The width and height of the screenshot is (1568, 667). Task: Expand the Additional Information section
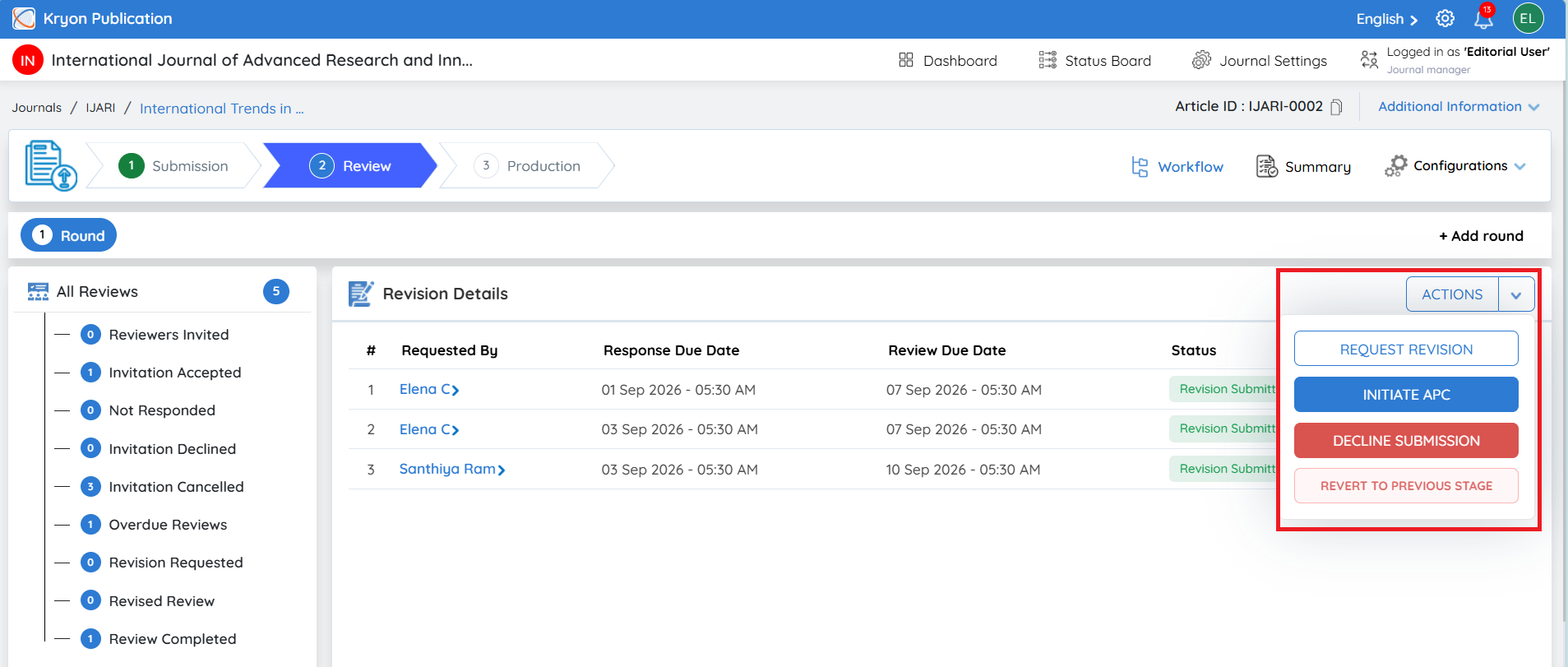1459,107
